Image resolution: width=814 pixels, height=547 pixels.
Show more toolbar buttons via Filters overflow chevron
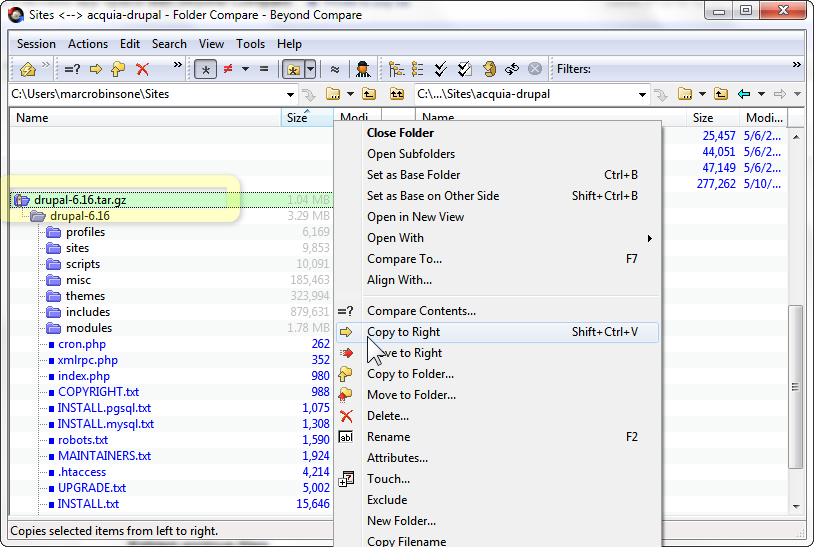(796, 64)
